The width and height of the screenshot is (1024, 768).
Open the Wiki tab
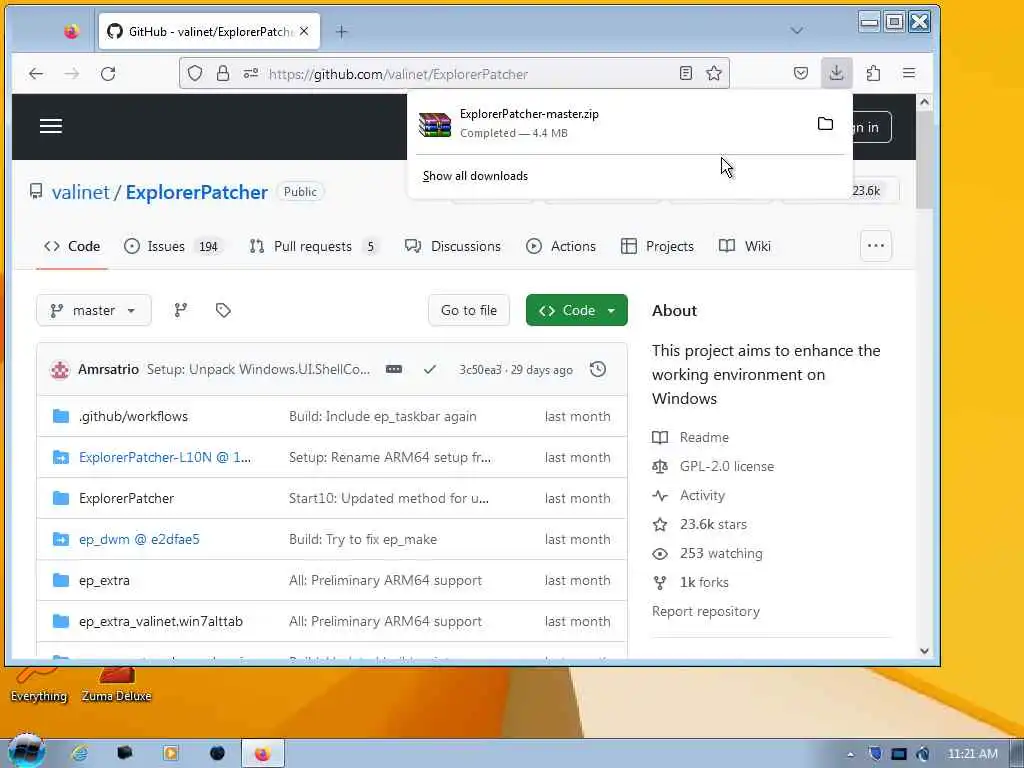(744, 246)
